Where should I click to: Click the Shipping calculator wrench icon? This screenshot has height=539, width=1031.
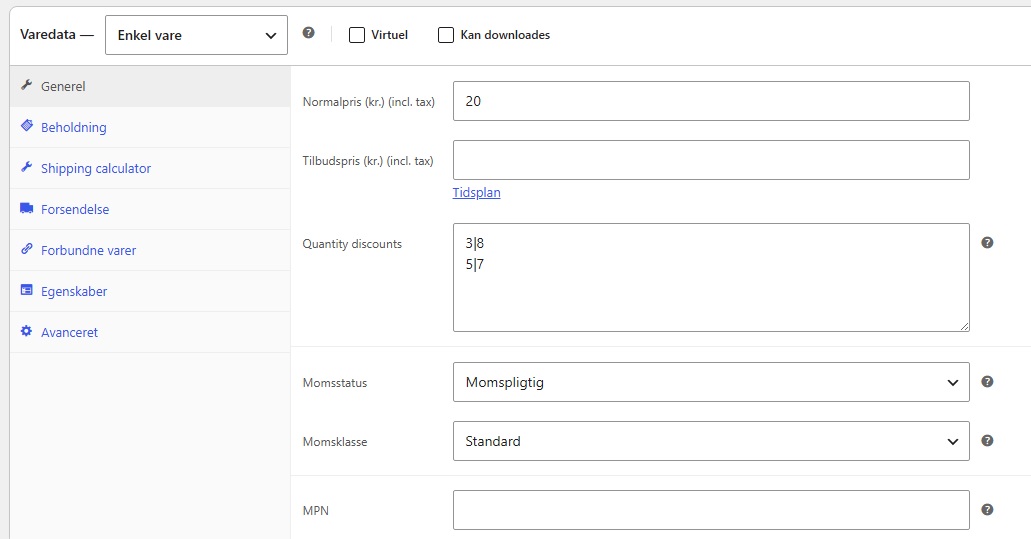(26, 167)
